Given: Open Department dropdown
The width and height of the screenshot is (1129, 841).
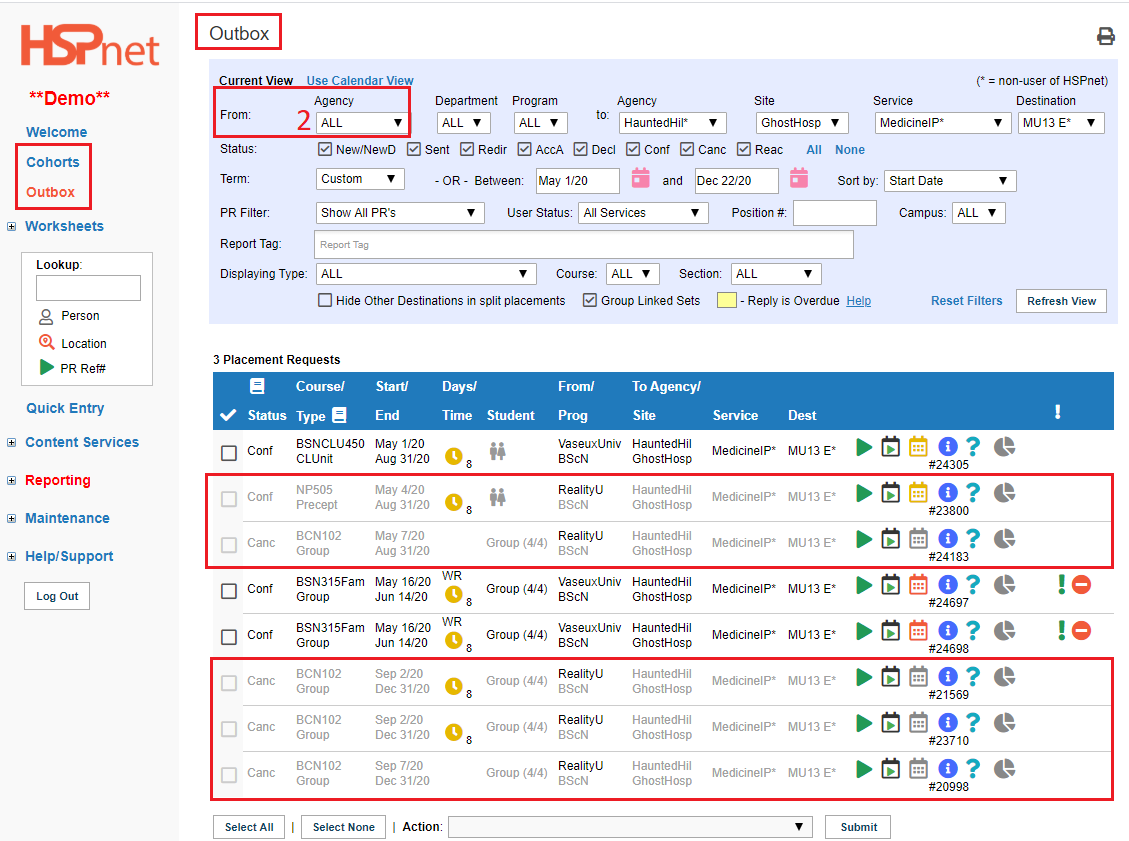Looking at the screenshot, I should (464, 123).
